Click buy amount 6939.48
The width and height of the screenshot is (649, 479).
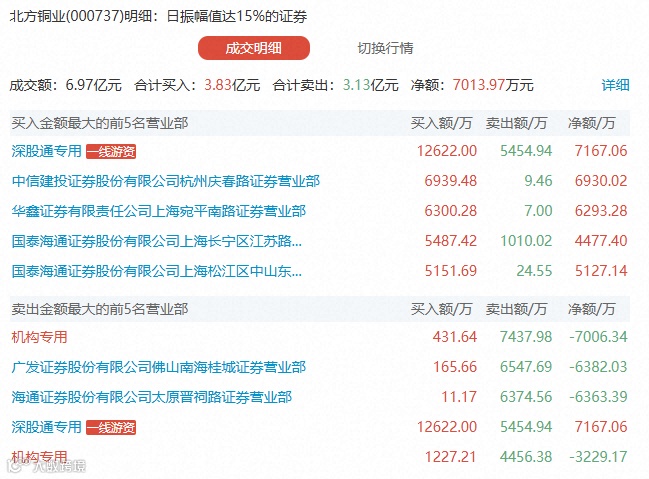click(x=451, y=181)
